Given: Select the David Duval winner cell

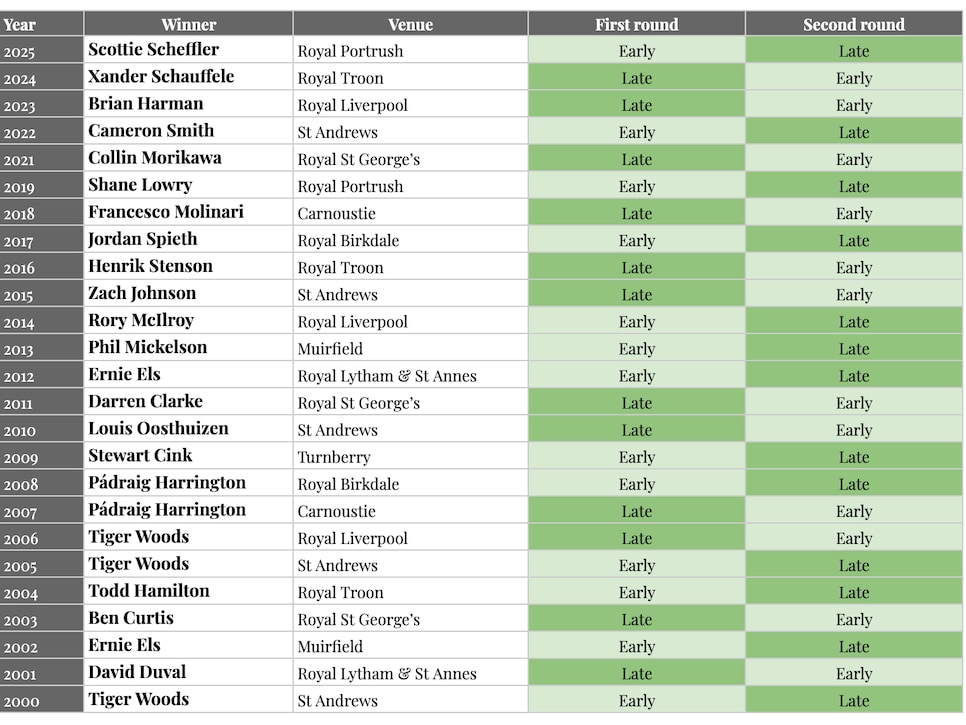Looking at the screenshot, I should pyautogui.click(x=189, y=673).
